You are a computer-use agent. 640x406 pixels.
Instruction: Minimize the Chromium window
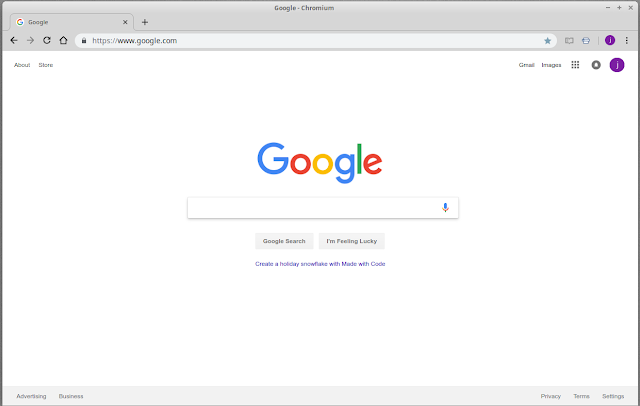(x=608, y=8)
